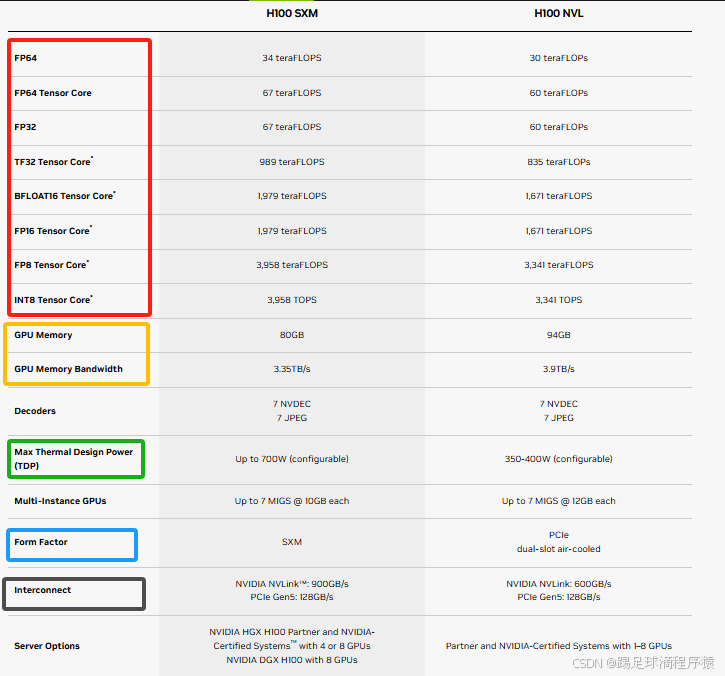Select Partner and NVIDIA-Certified Systems with 1–8 GPUs

click(x=559, y=646)
